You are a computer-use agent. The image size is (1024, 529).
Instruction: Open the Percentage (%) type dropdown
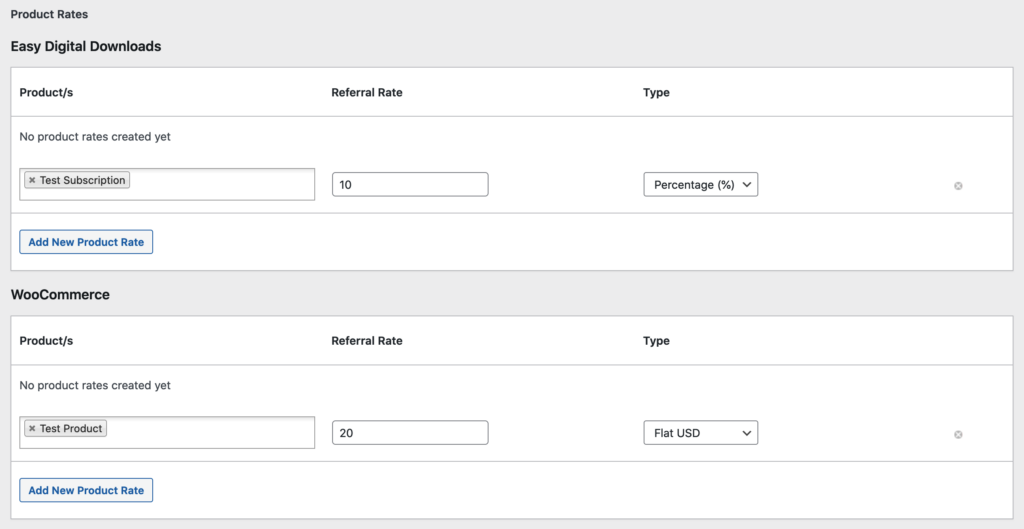pyautogui.click(x=701, y=185)
